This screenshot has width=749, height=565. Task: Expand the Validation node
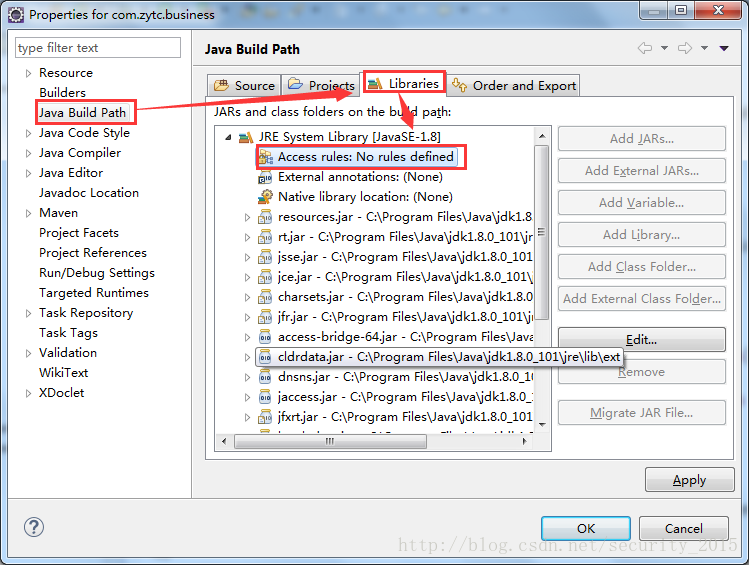[28, 353]
